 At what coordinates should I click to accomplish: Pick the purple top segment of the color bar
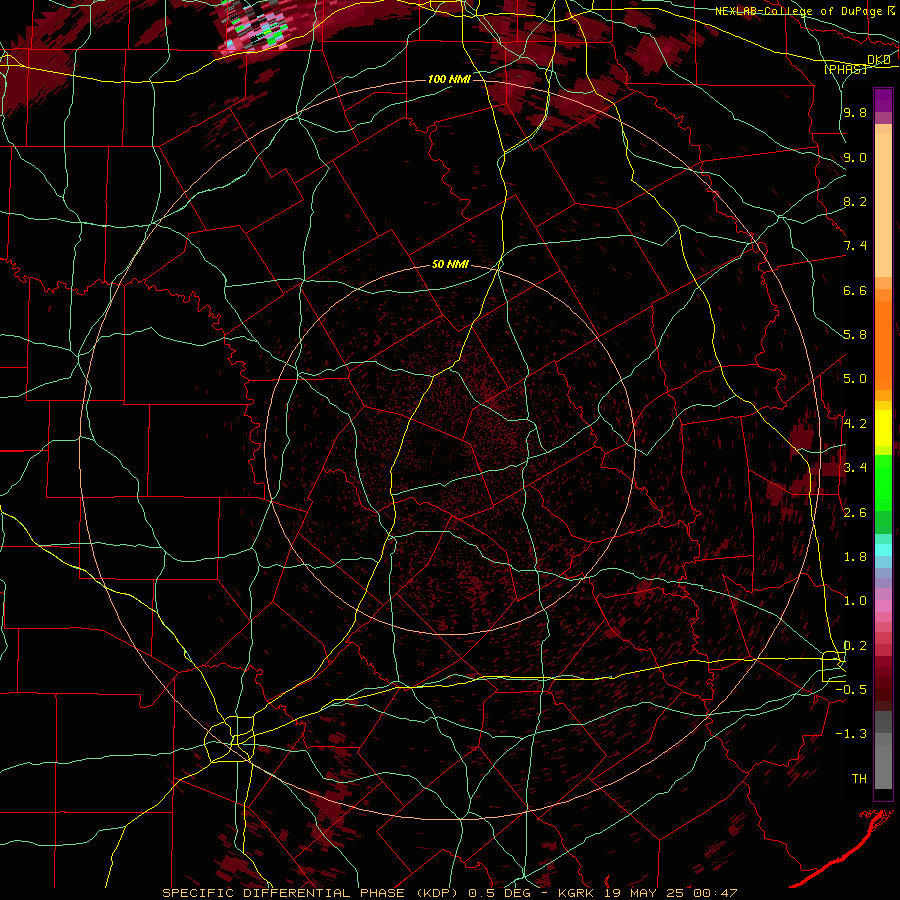tap(883, 100)
